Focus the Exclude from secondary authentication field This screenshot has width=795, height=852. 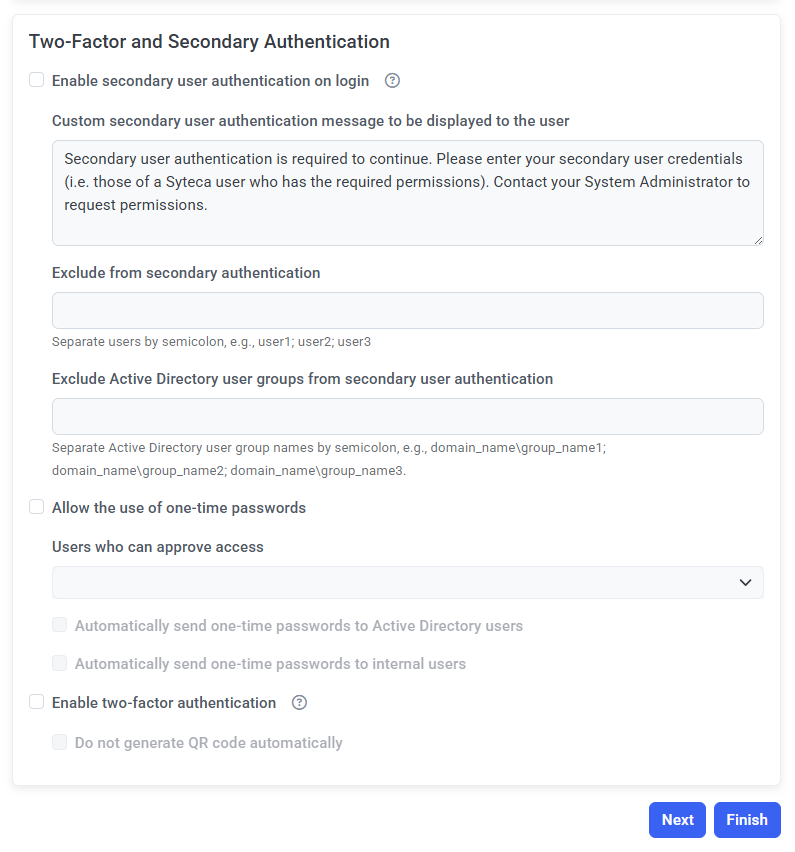click(407, 310)
